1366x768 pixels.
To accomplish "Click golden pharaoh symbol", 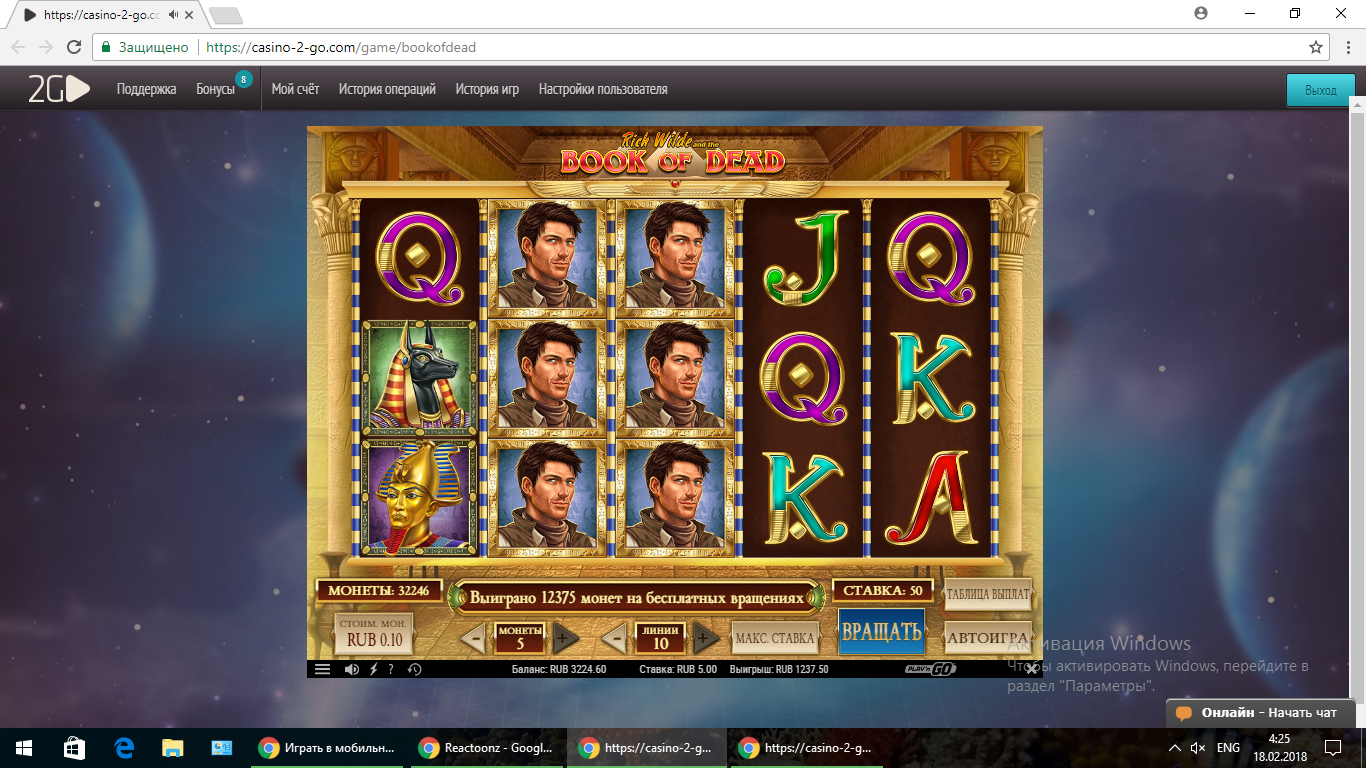I will click(x=419, y=496).
